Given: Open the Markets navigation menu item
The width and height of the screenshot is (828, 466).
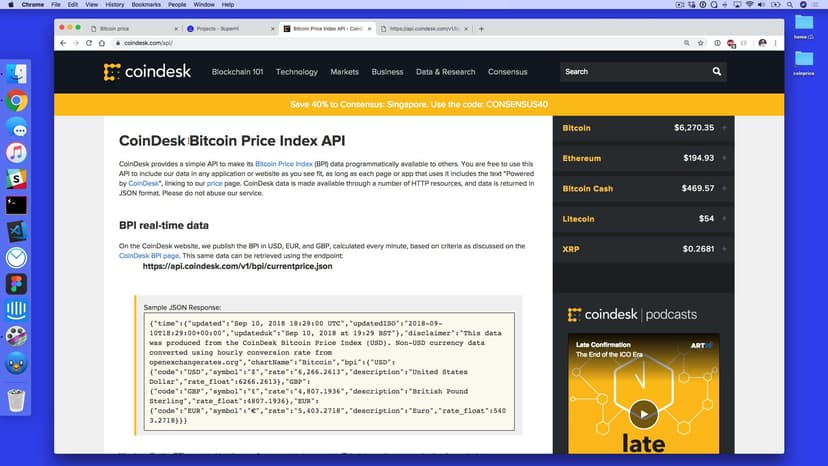Looking at the screenshot, I should 344,72.
